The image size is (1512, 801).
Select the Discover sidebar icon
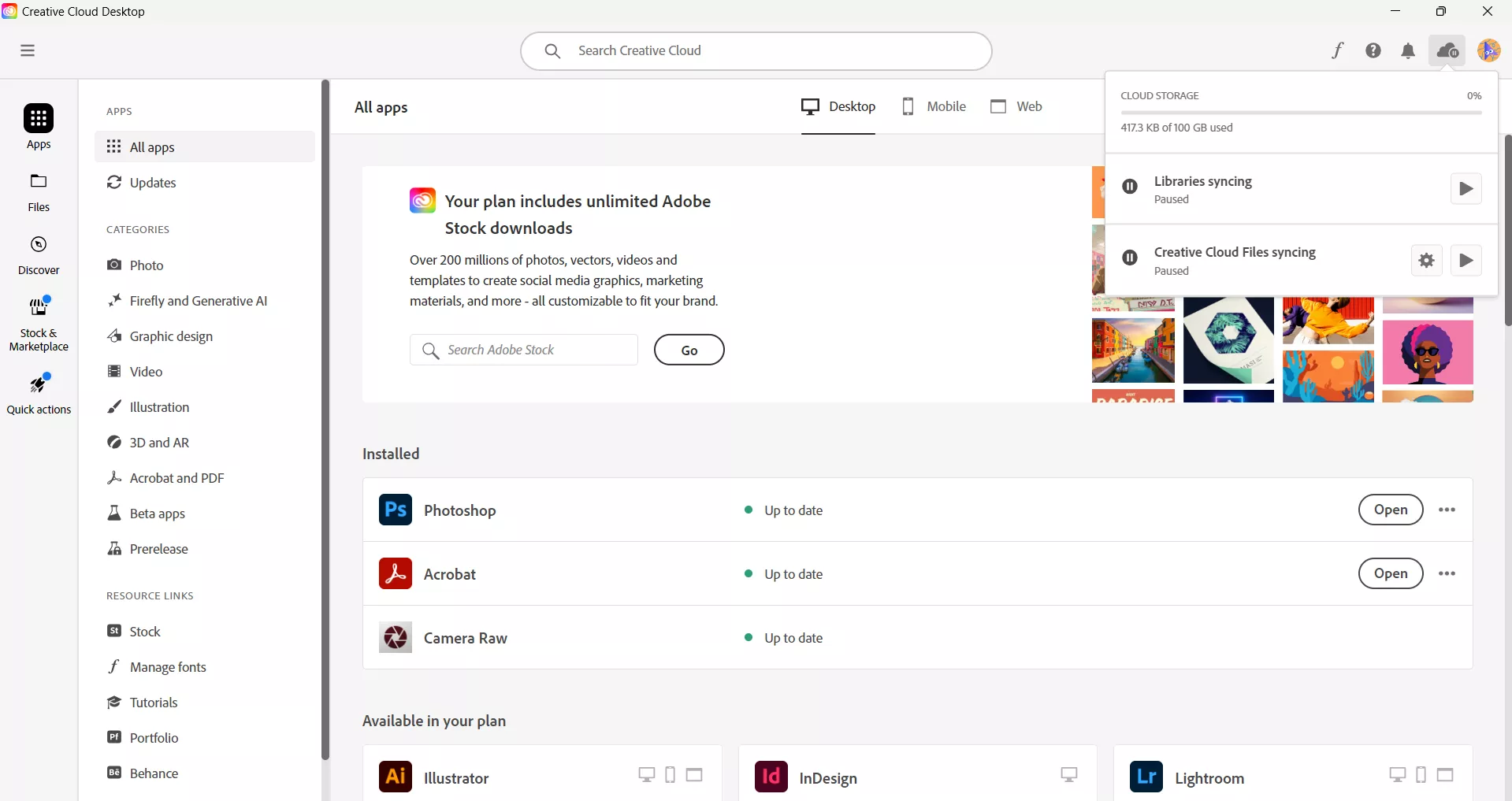pyautogui.click(x=38, y=252)
